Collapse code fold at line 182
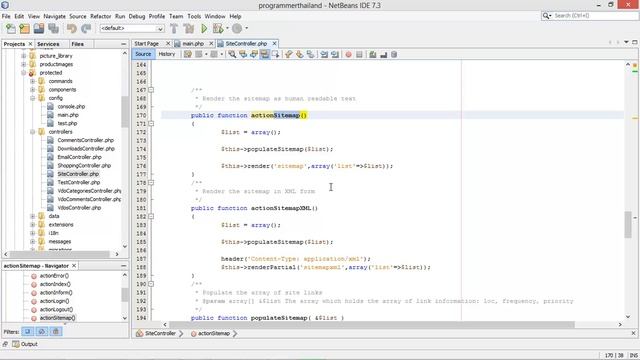 151,216
